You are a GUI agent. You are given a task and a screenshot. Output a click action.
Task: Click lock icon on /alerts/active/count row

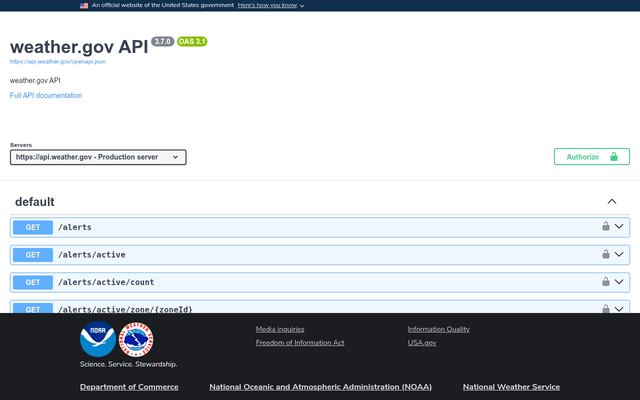pos(606,281)
